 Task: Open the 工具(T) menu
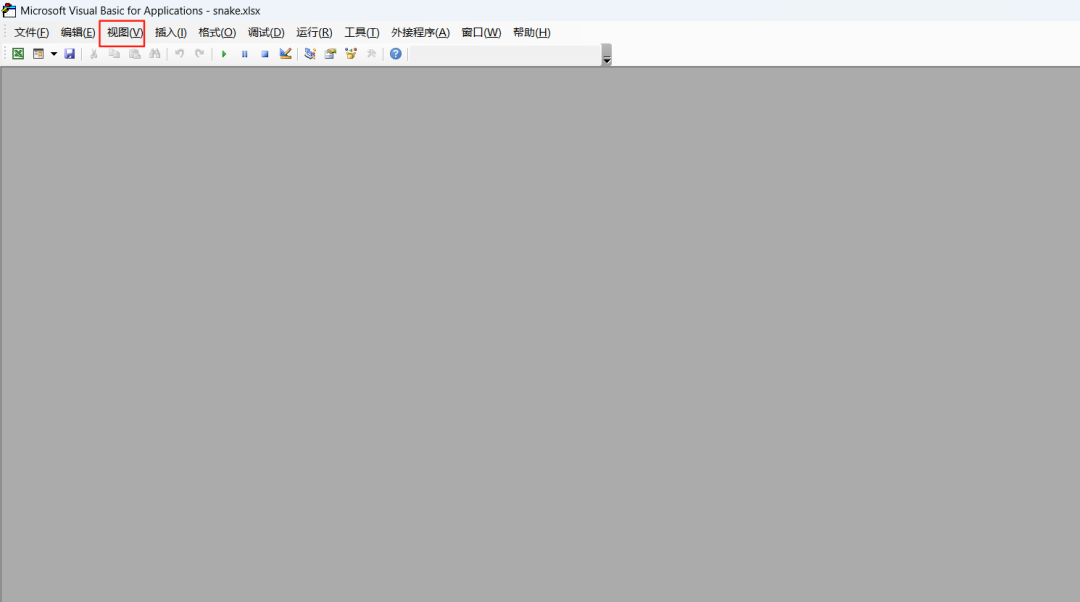(x=362, y=32)
